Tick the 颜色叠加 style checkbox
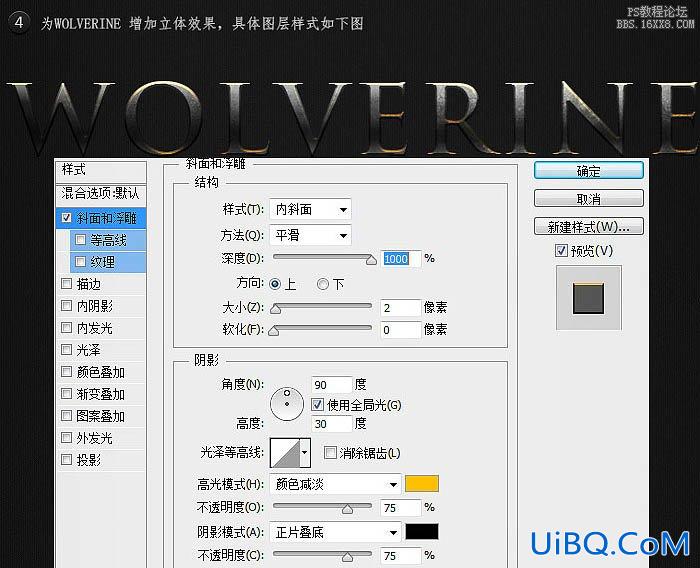Viewport: 700px width, 568px height. point(66,371)
